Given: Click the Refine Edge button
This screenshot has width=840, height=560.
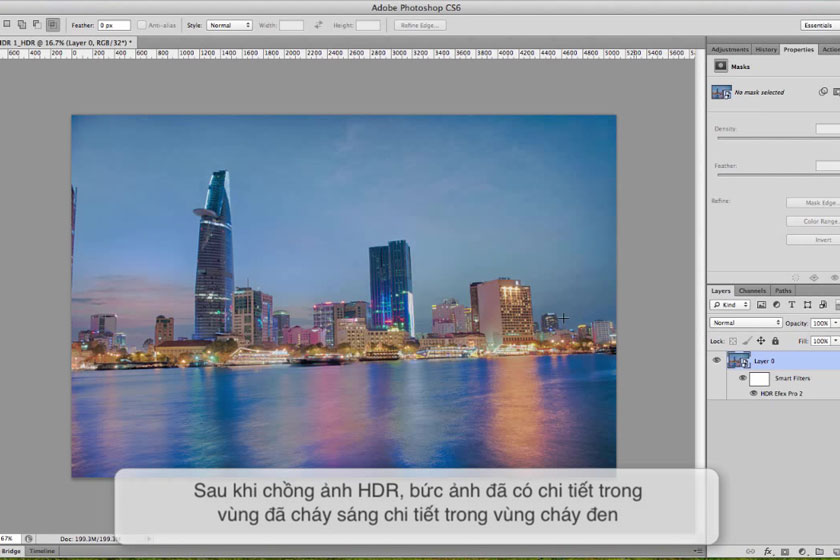Looking at the screenshot, I should 420,25.
